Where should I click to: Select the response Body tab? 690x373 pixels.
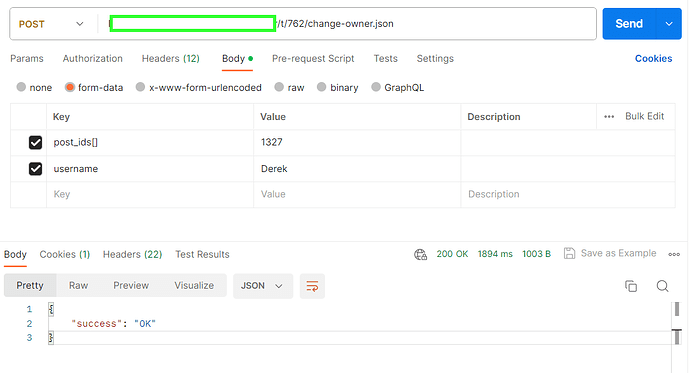[x=15, y=254]
